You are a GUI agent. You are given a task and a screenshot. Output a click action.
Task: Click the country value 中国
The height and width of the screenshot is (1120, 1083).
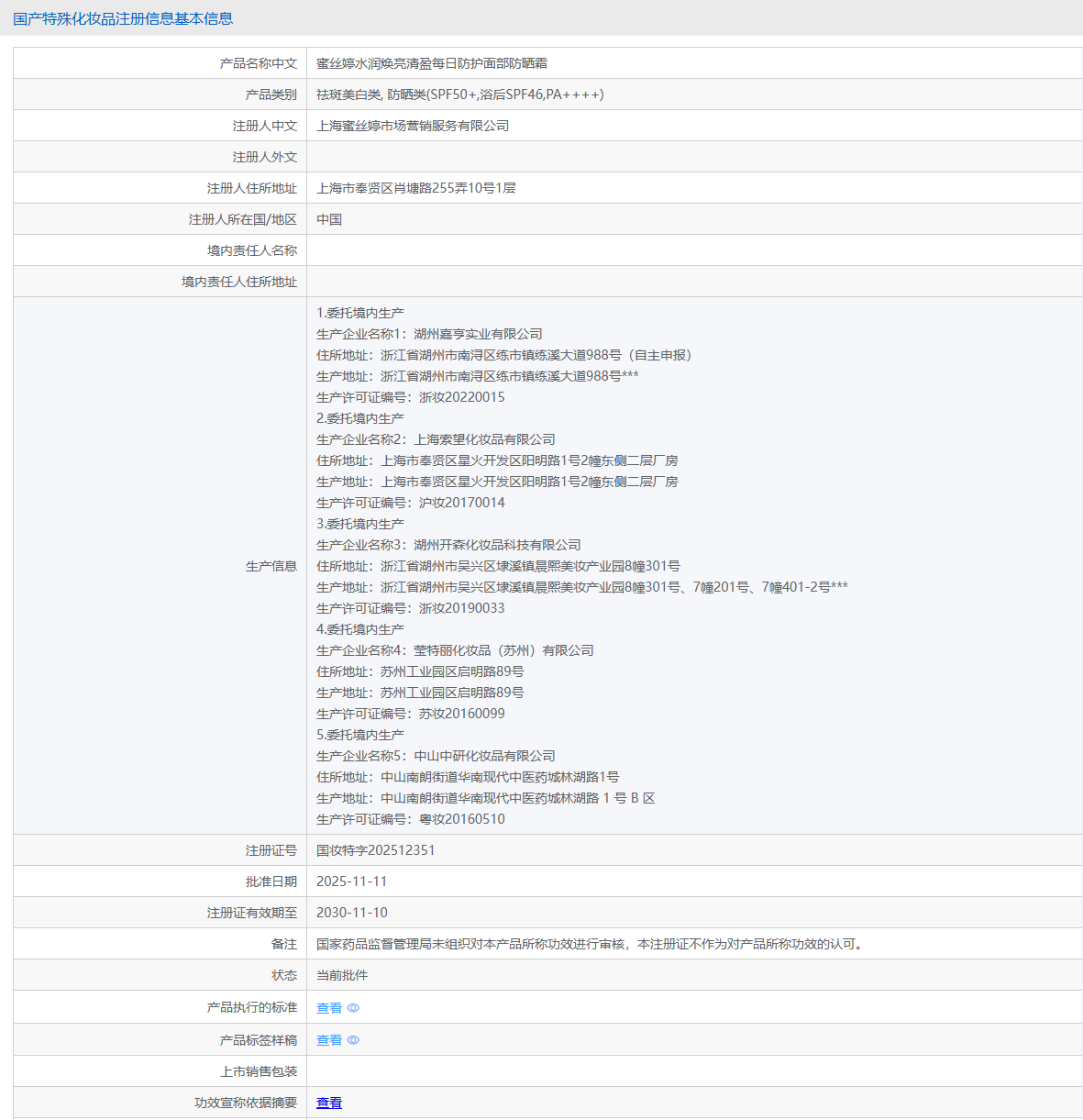point(329,219)
